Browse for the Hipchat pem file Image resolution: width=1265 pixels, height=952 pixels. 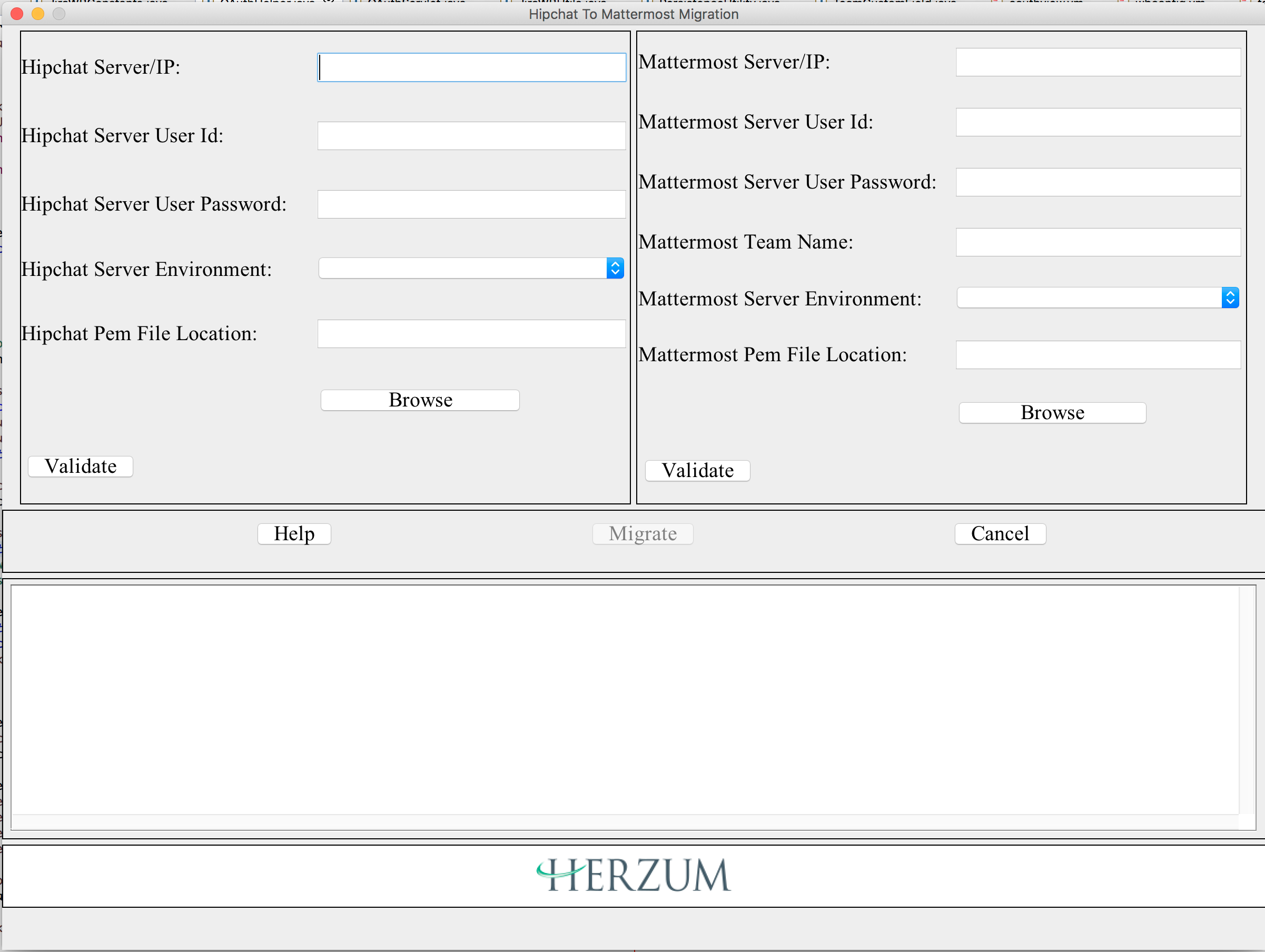pyautogui.click(x=420, y=400)
